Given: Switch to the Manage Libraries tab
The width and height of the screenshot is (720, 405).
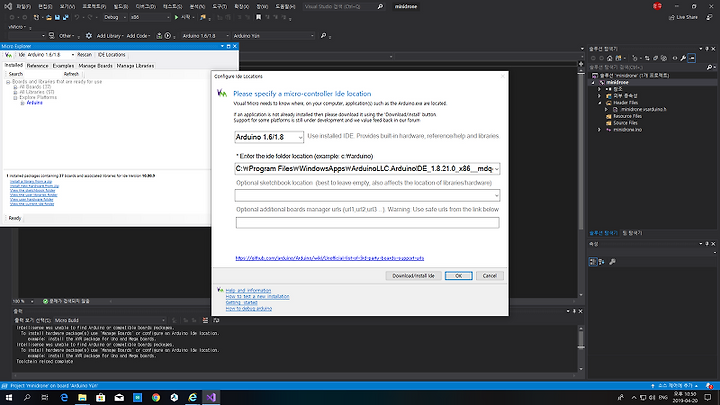Looking at the screenshot, I should (135, 66).
